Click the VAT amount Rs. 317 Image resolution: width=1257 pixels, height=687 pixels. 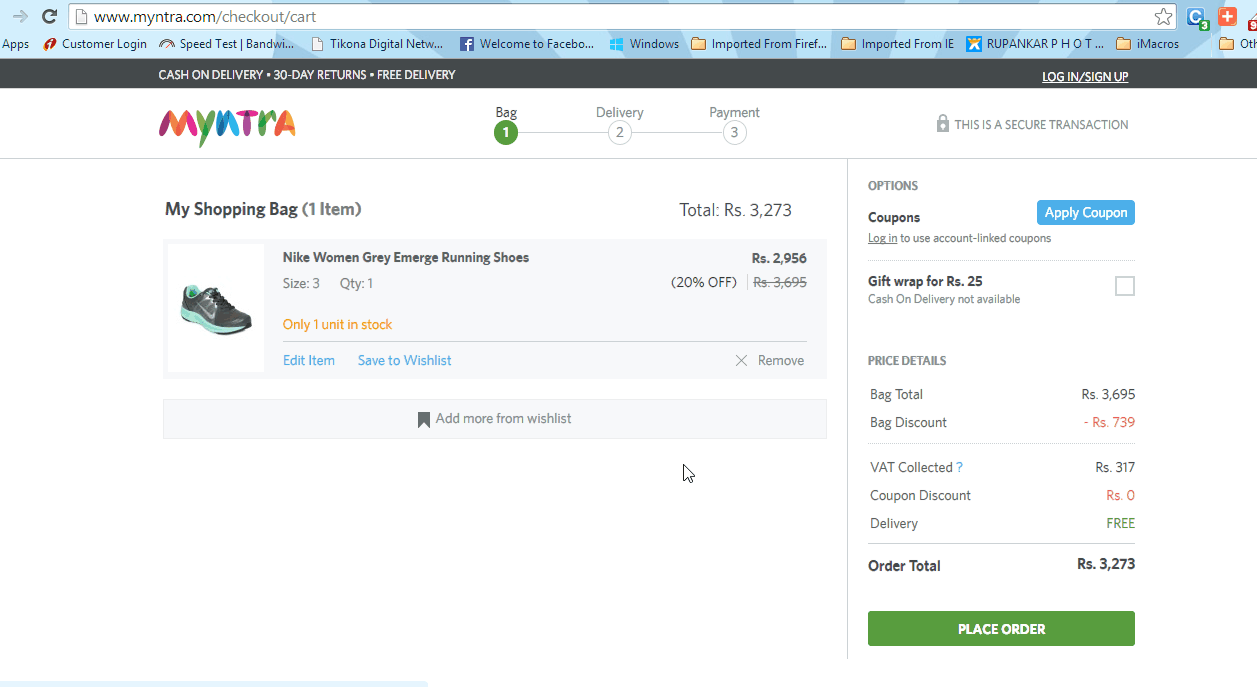click(1115, 467)
